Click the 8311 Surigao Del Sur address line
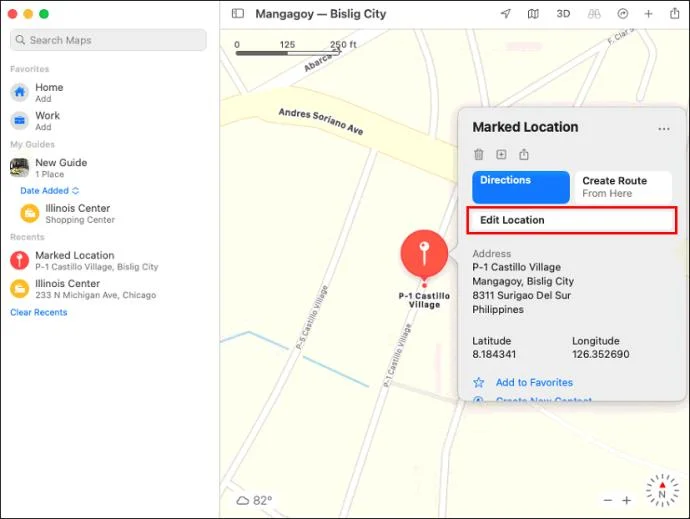This screenshot has width=690, height=519. [x=521, y=295]
